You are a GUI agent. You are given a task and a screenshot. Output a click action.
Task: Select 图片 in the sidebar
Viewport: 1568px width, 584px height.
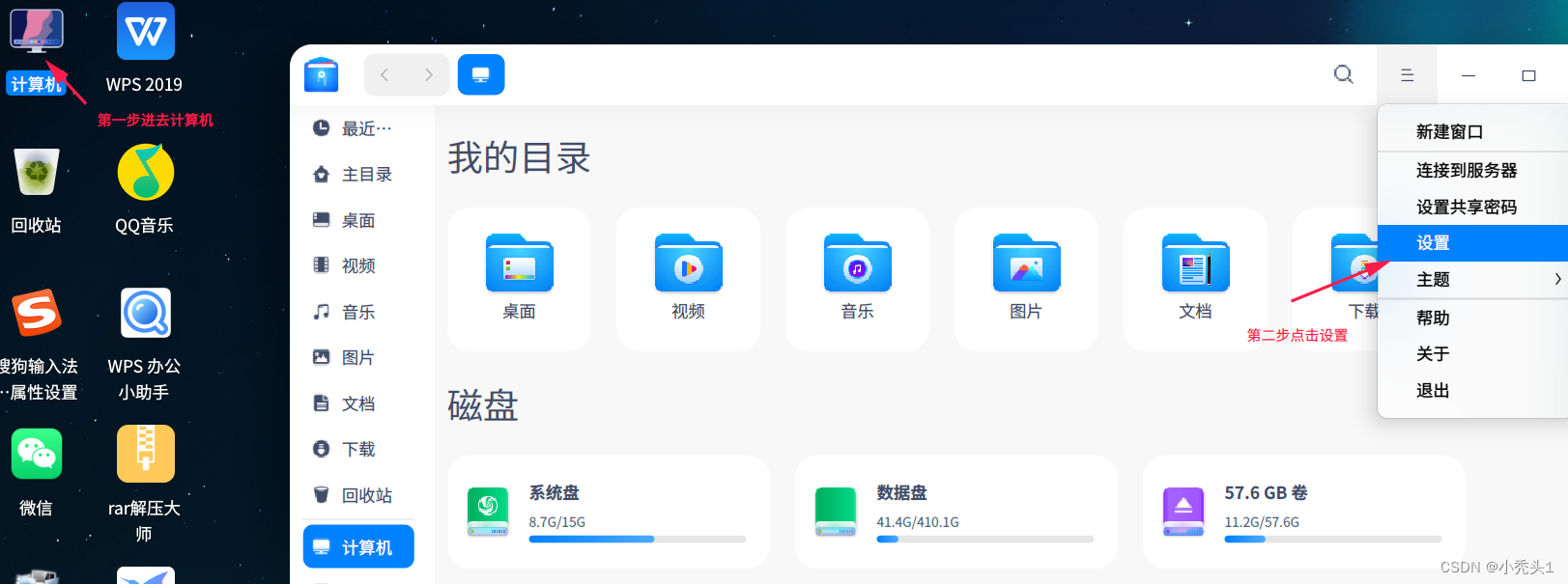[358, 357]
